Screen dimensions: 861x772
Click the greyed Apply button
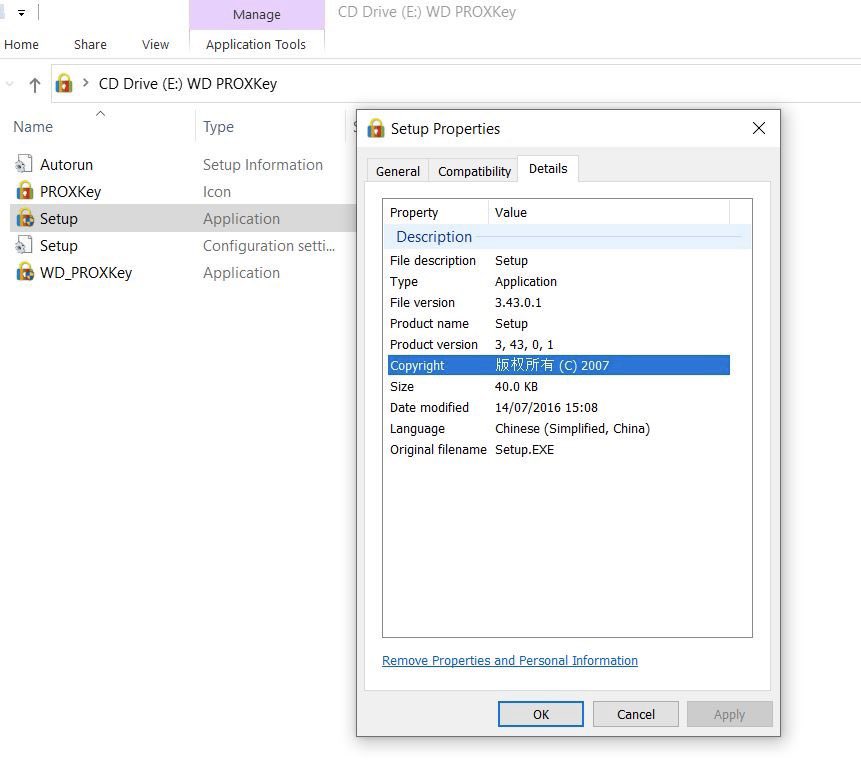[729, 714]
